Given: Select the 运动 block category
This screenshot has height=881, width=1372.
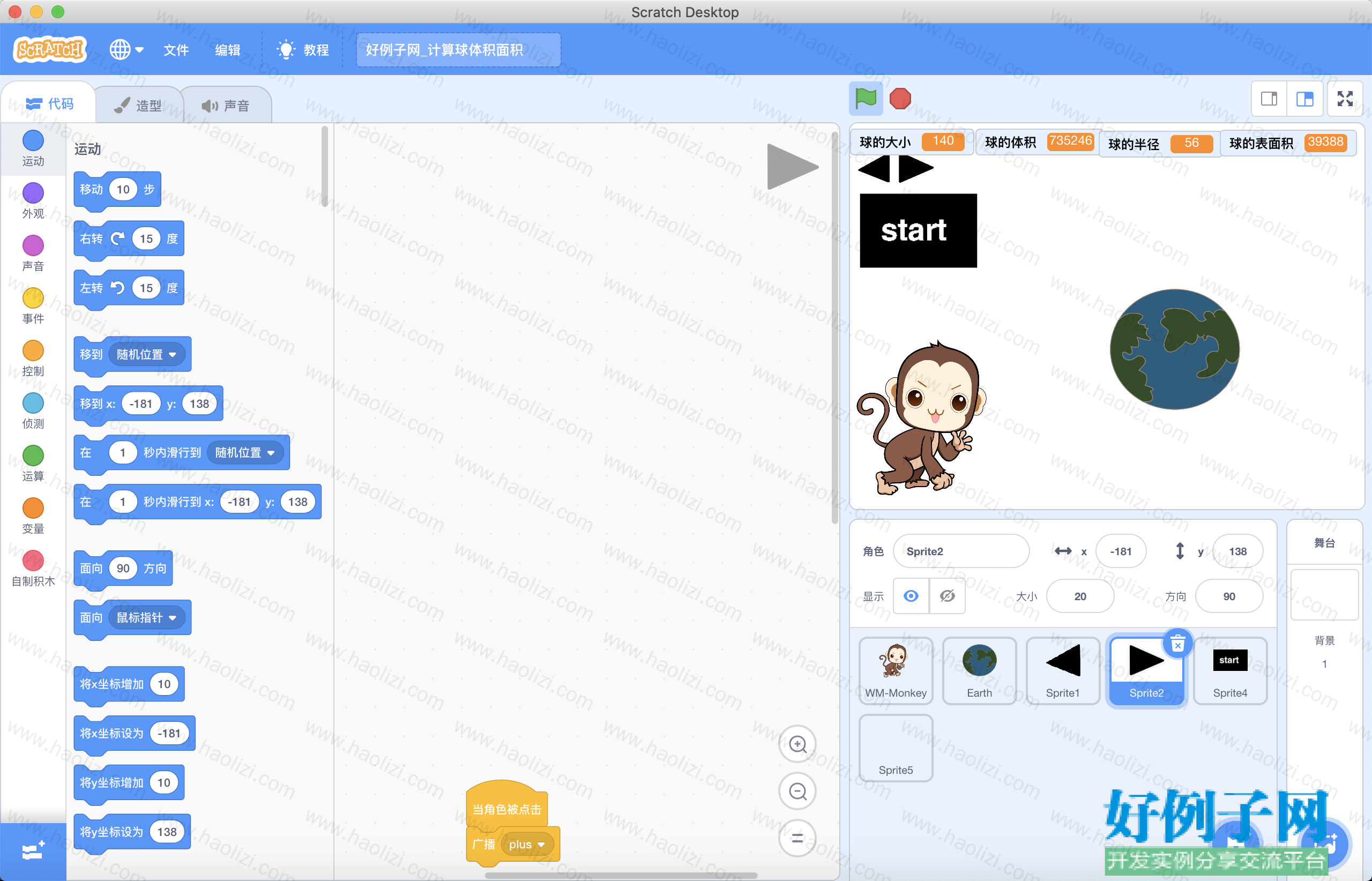Looking at the screenshot, I should pos(33,149).
